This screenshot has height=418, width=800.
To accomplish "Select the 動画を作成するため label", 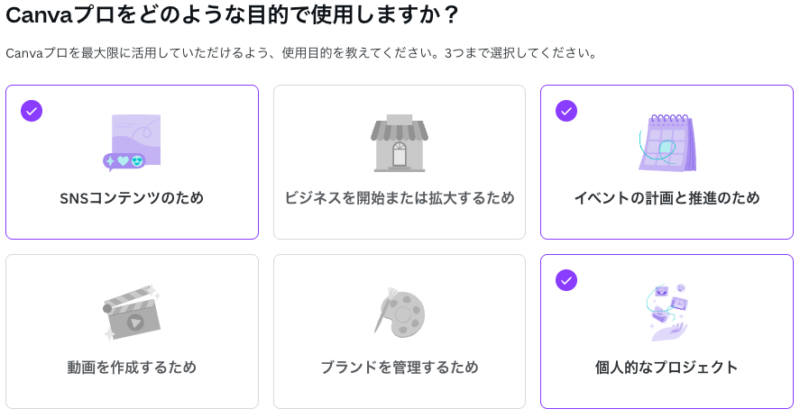I will point(132,367).
